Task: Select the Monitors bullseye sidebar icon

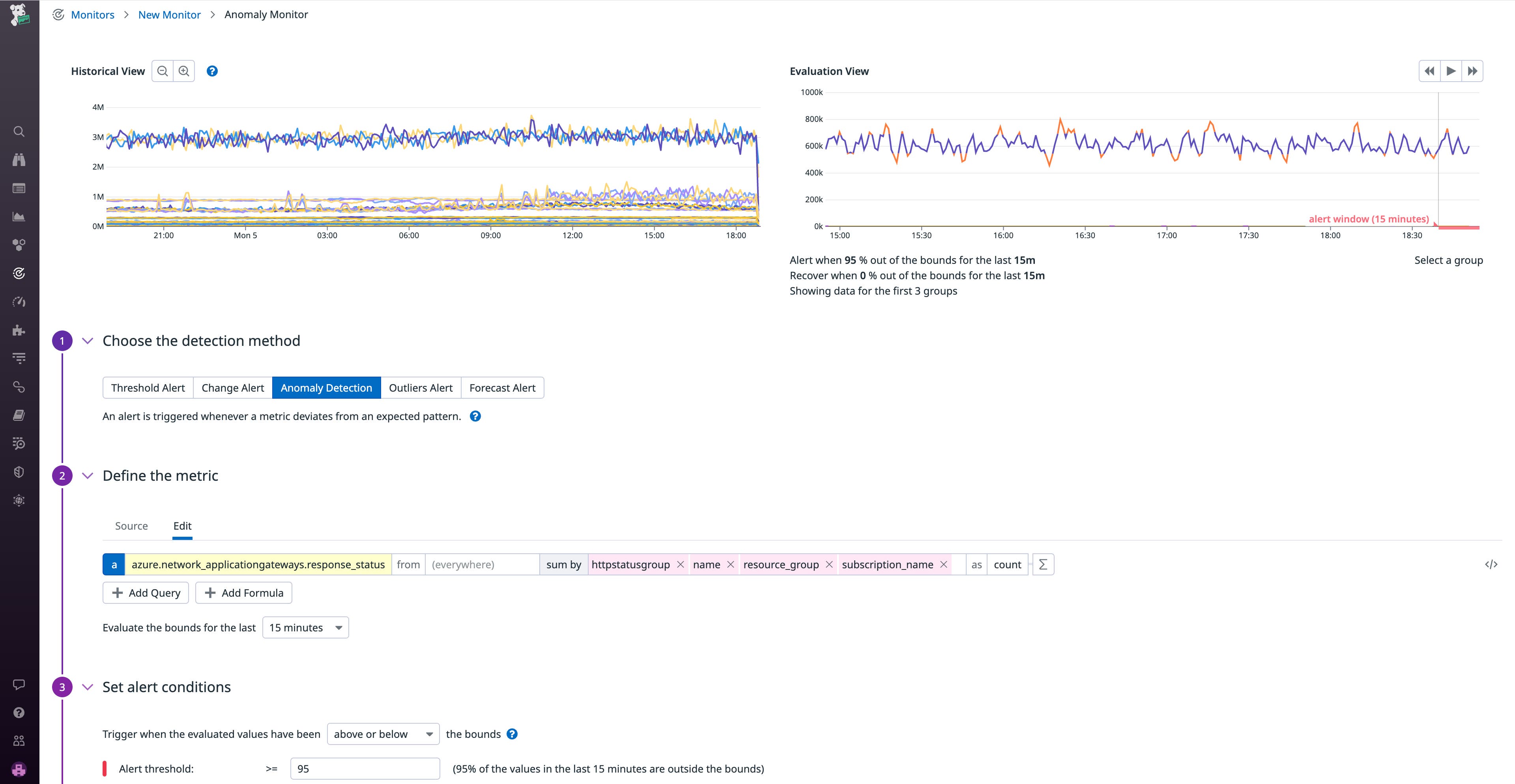Action: click(x=19, y=273)
